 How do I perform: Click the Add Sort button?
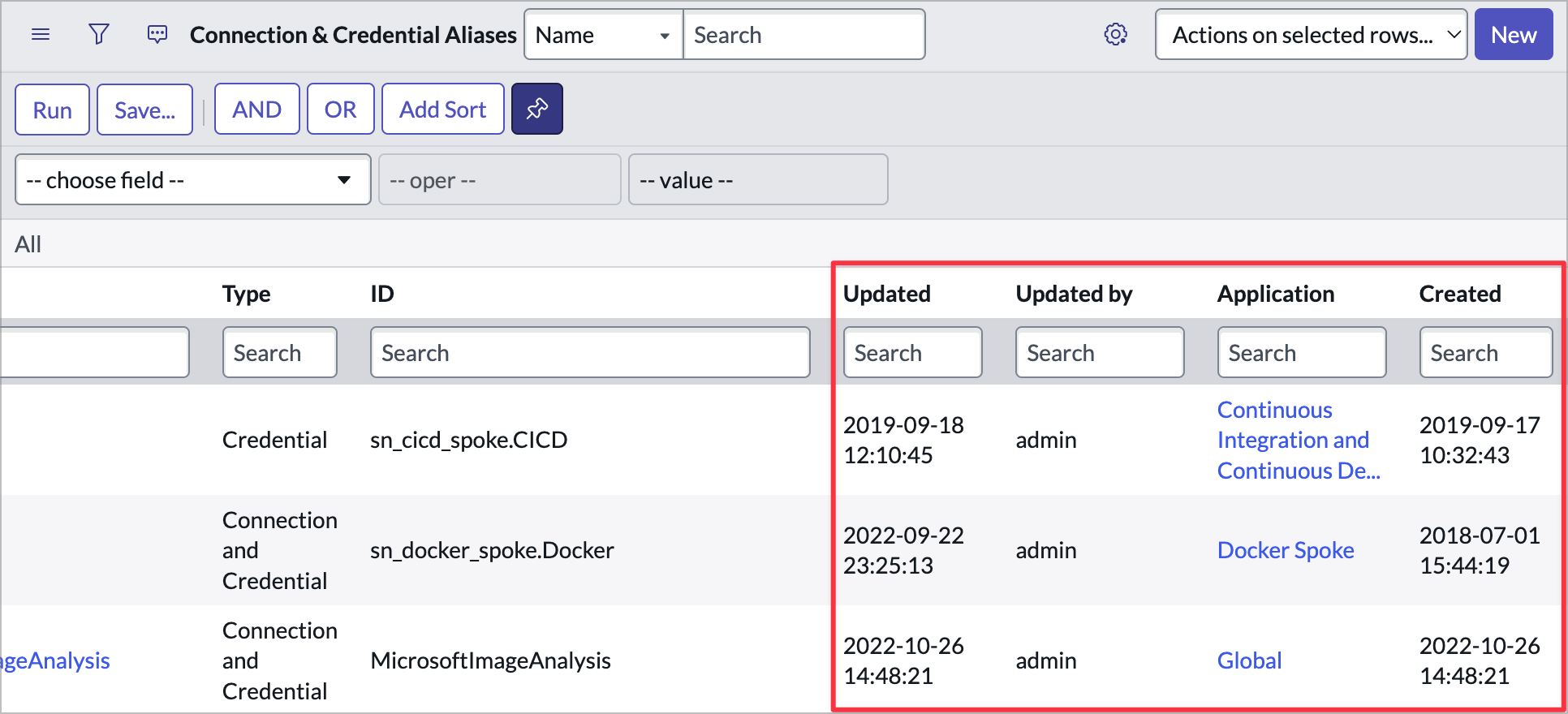(442, 110)
